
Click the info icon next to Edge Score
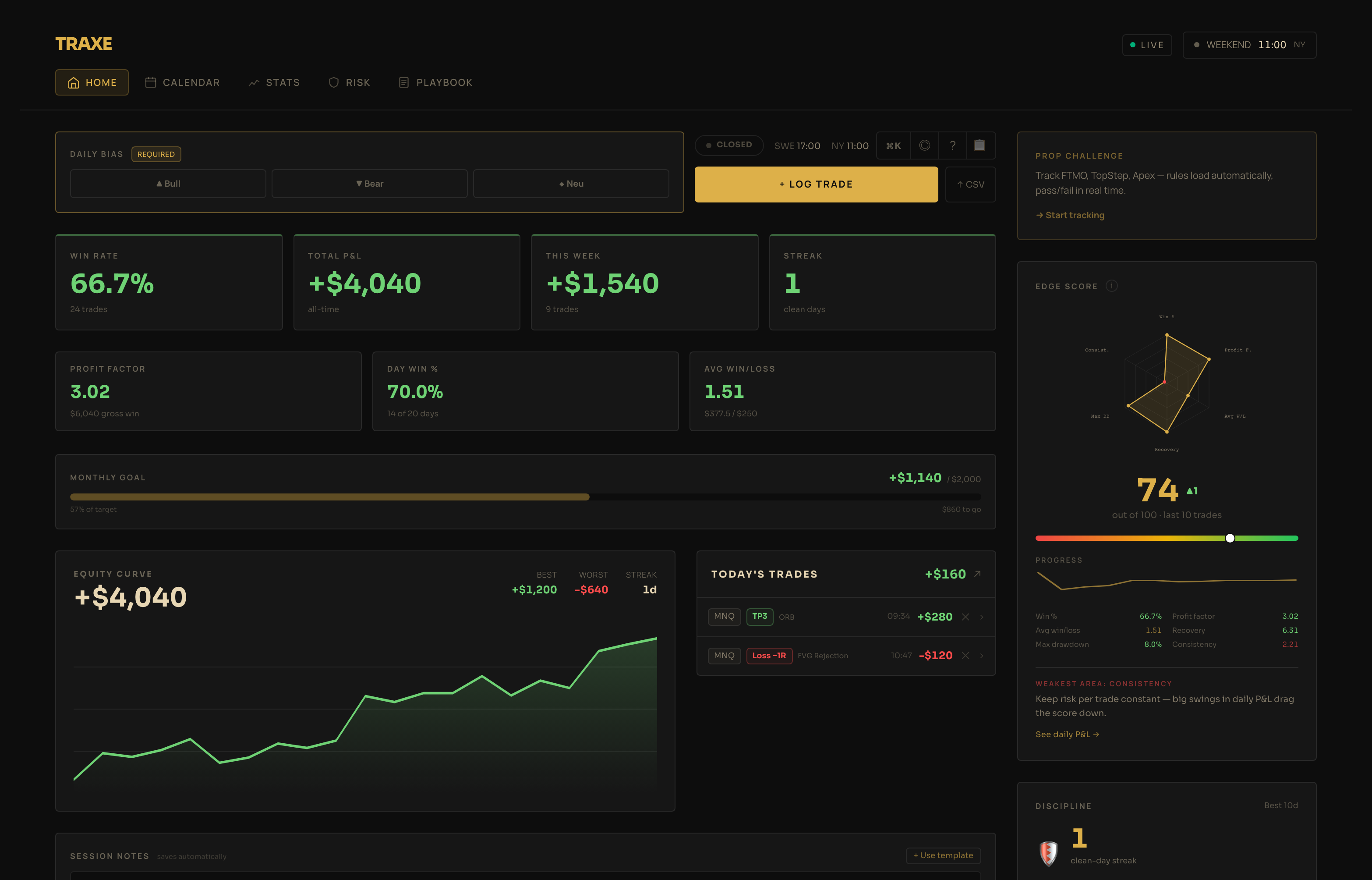[1111, 286]
